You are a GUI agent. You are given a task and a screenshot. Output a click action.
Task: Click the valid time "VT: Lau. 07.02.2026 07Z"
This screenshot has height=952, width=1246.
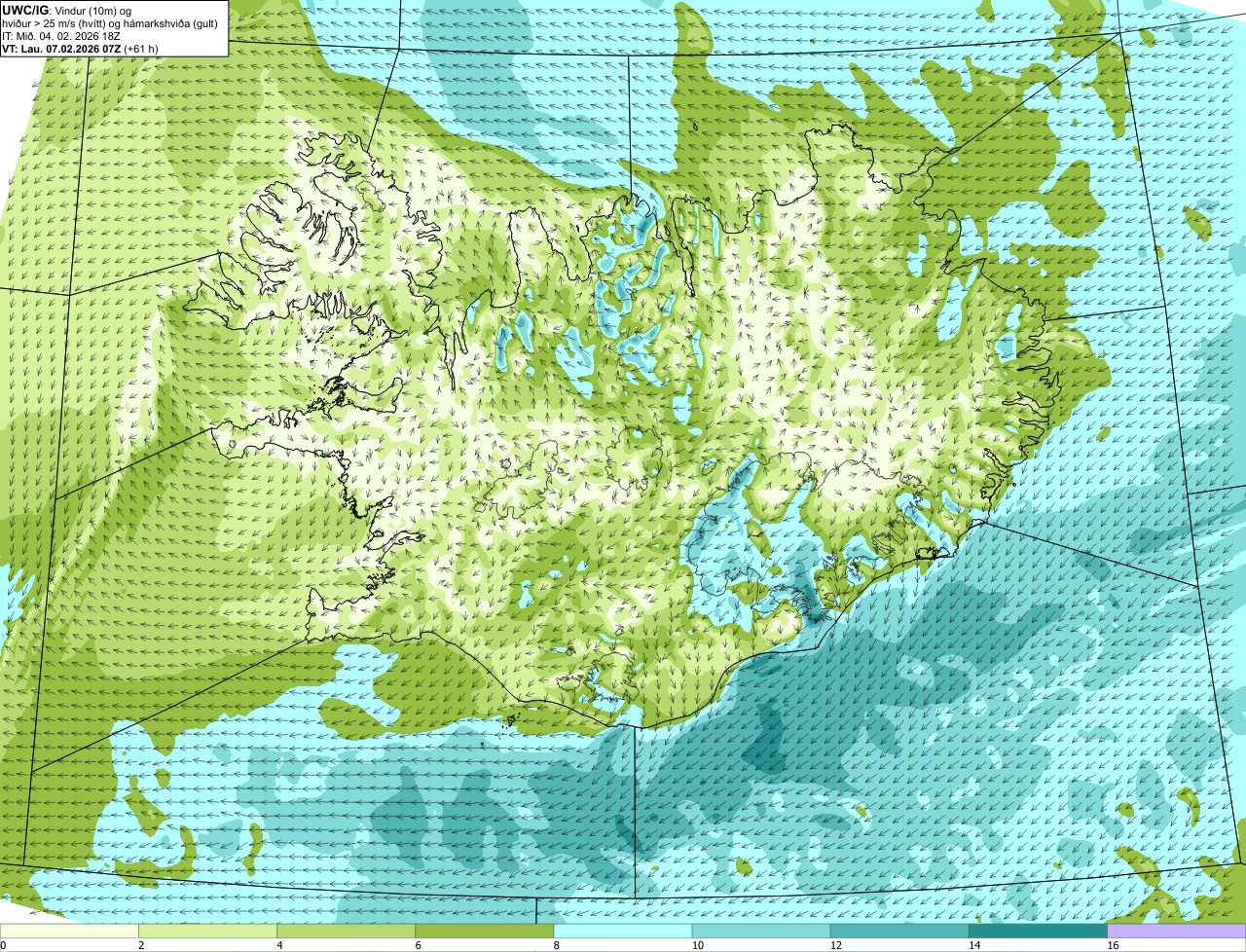point(61,49)
